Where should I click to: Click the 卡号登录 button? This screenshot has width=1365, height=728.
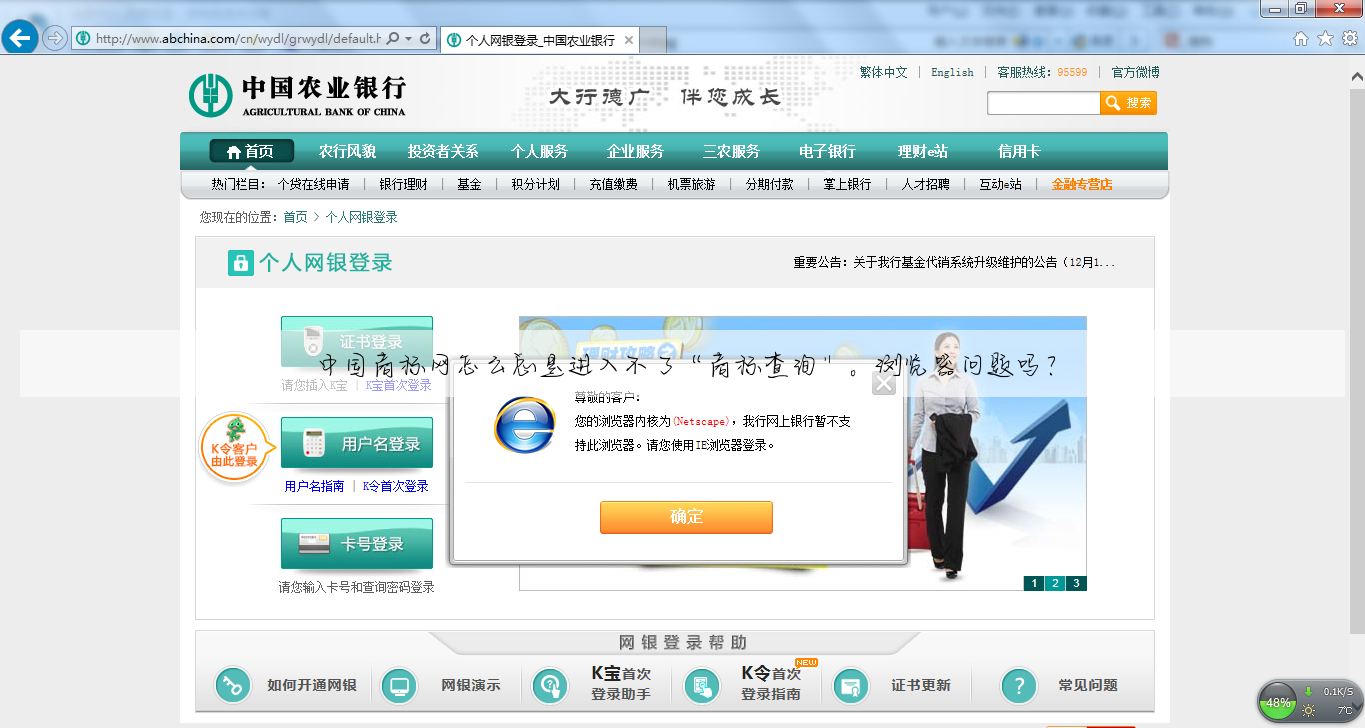pyautogui.click(x=357, y=544)
